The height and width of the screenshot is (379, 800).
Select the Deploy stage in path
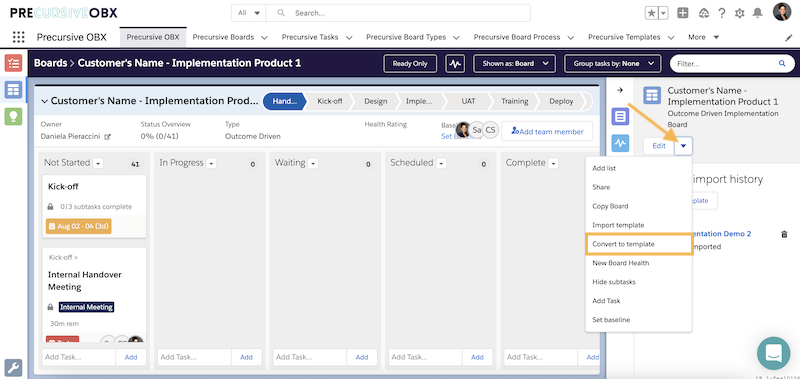(x=561, y=101)
